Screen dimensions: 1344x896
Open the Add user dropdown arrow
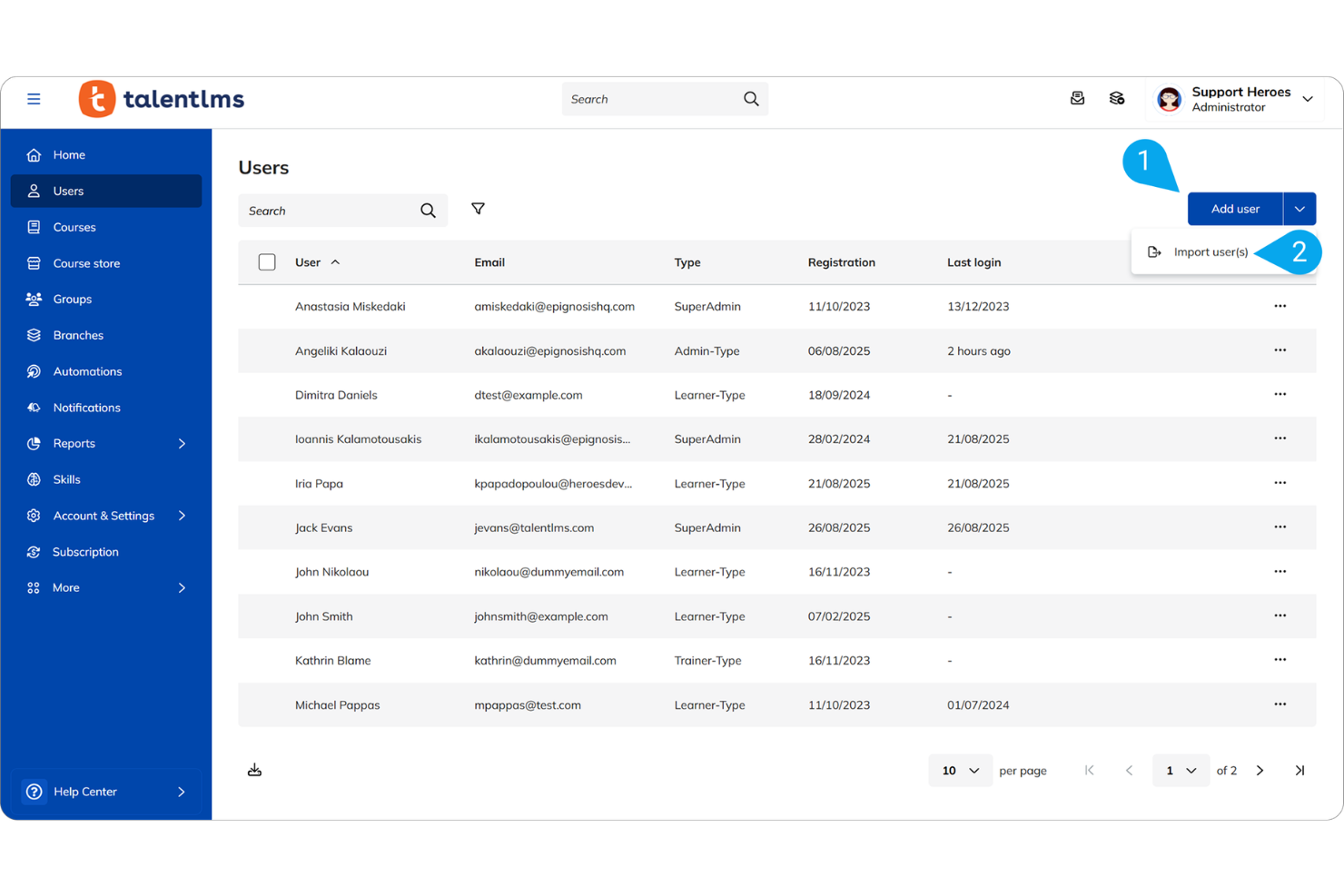tap(1300, 208)
